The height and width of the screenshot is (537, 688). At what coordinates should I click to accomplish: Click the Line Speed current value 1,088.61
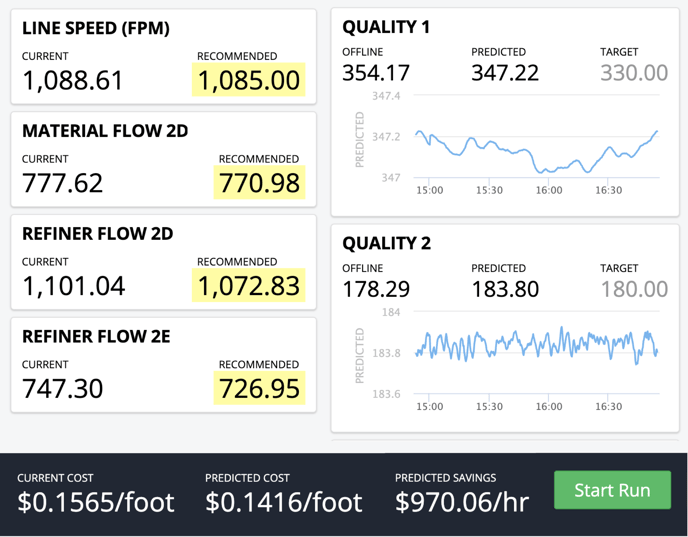(73, 80)
